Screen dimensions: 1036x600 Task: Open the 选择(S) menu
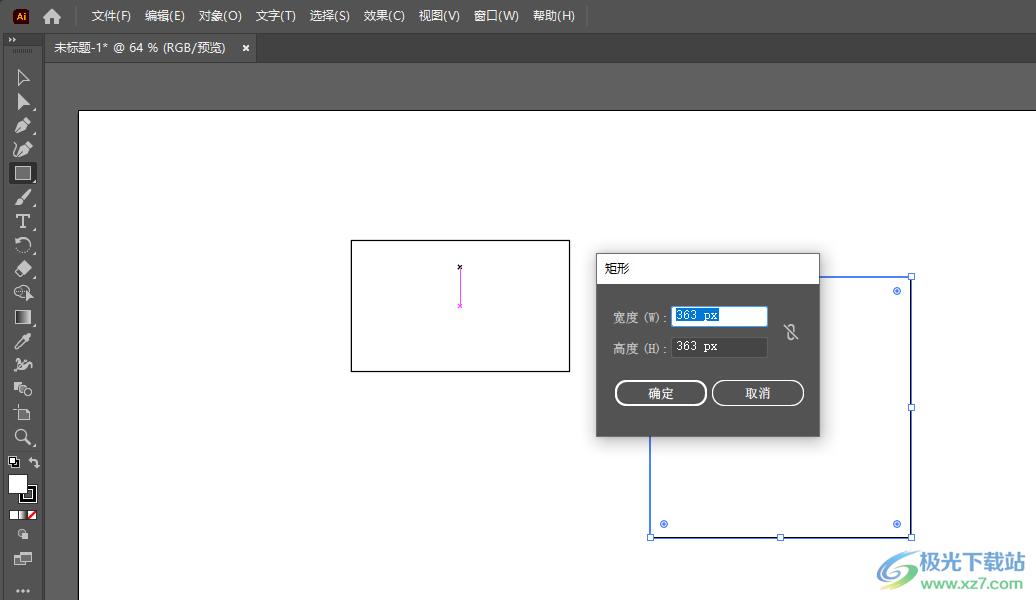(330, 16)
